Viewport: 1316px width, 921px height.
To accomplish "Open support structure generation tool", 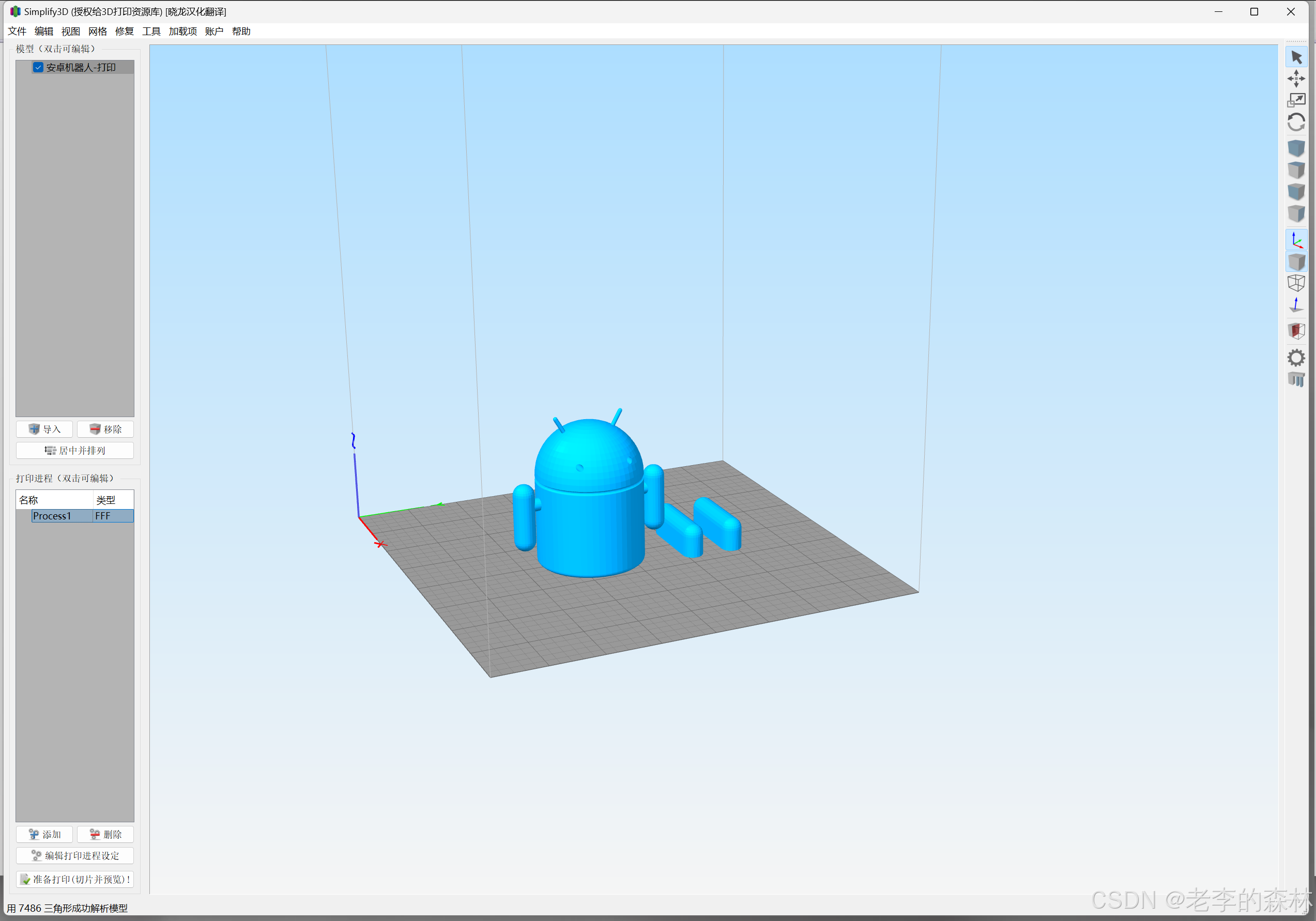I will (x=1296, y=379).
